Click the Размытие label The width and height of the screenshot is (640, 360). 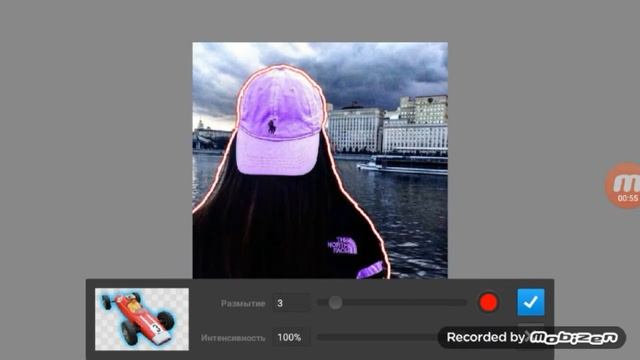pyautogui.click(x=243, y=304)
